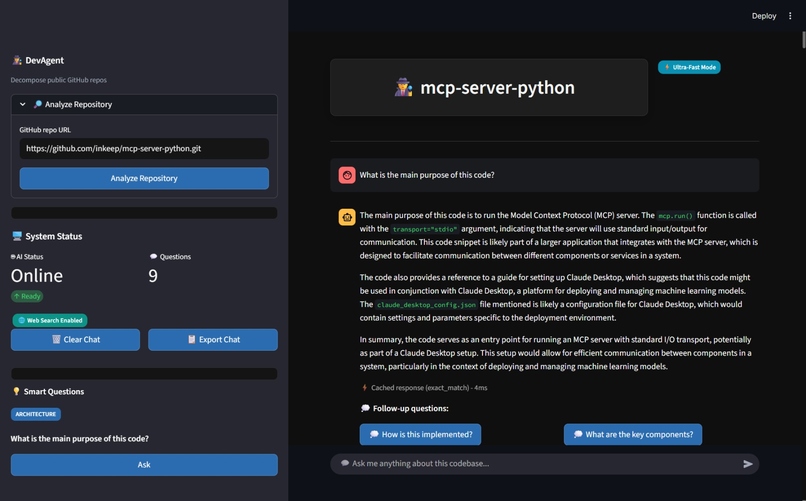The image size is (806, 501).
Task: Click the user avatar icon beside question
Action: point(347,175)
